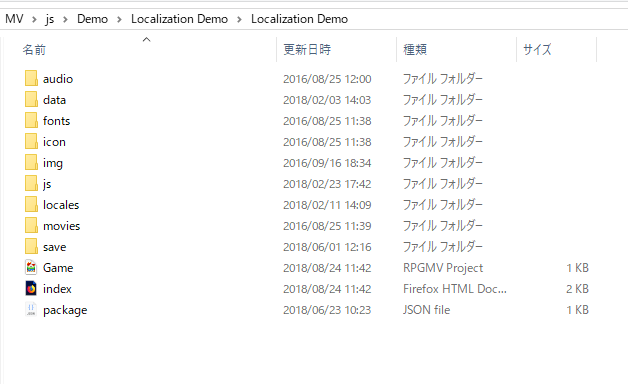Viewport: 628px width, 384px height.
Task: Select the fonts folder icon
Action: (31, 121)
